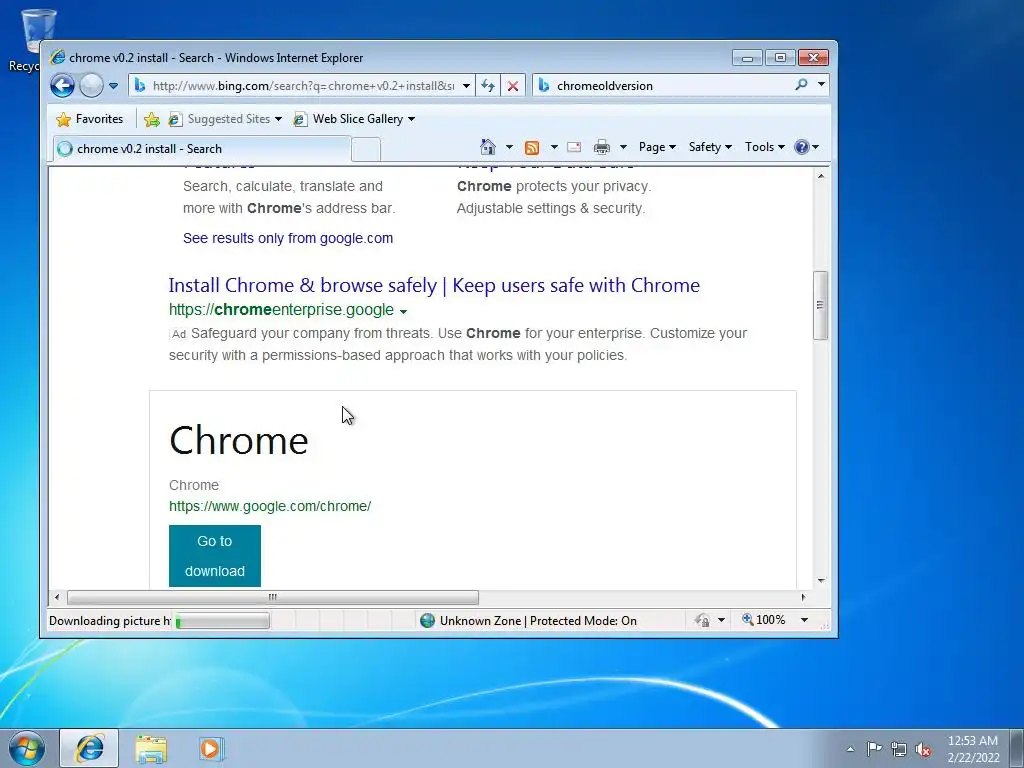
Task: Click the Read Mail envelope icon
Action: coord(574,147)
